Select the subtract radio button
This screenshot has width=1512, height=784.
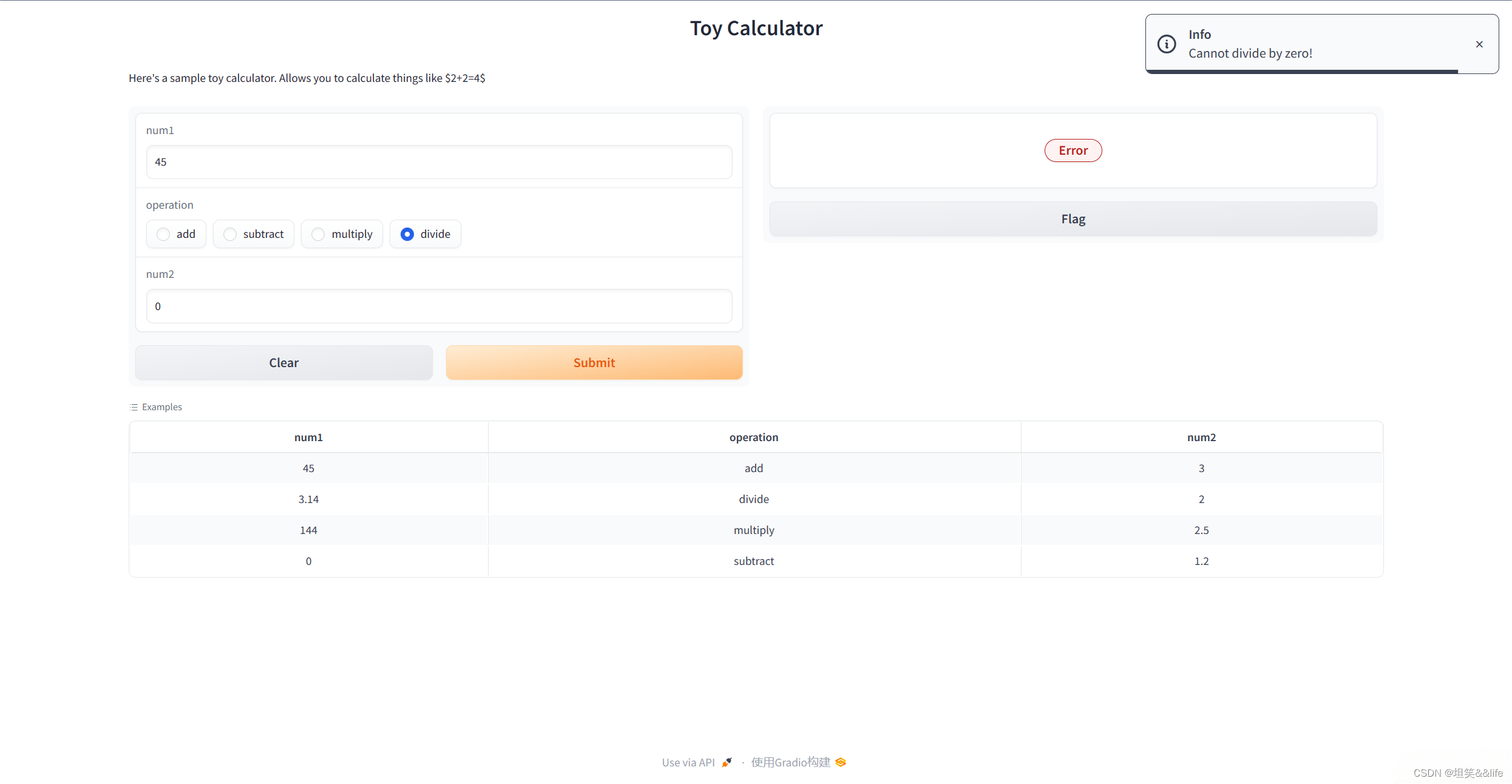click(x=229, y=234)
